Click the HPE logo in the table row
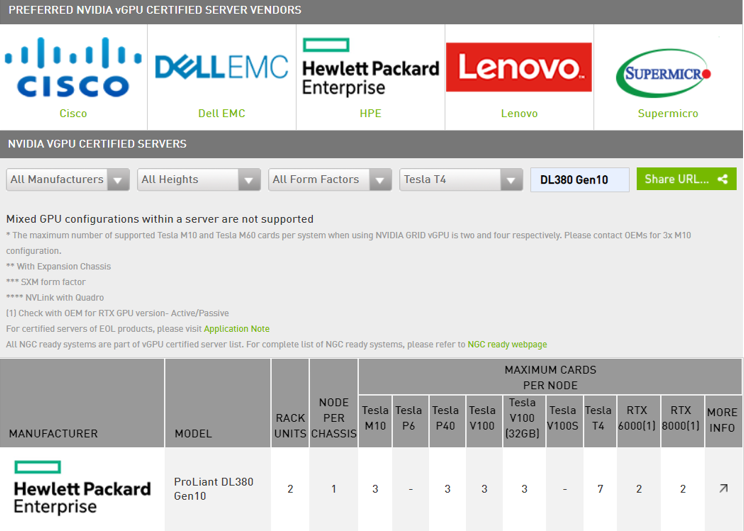The height and width of the screenshot is (531, 744). coord(82,487)
